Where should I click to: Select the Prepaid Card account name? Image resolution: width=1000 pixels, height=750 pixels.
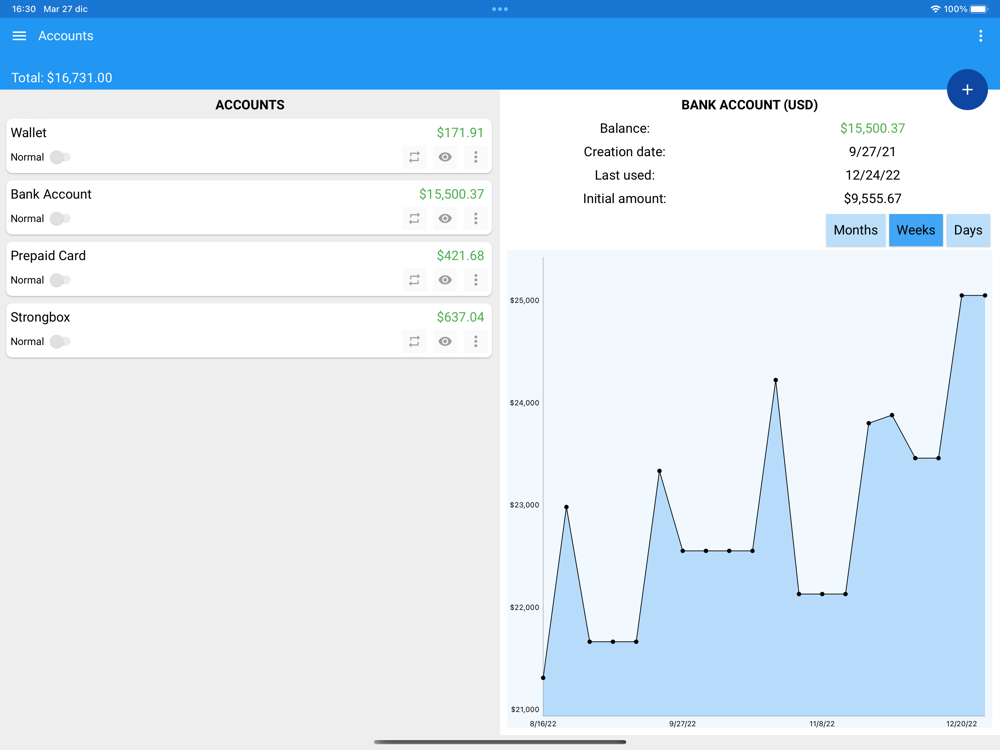pyautogui.click(x=48, y=256)
